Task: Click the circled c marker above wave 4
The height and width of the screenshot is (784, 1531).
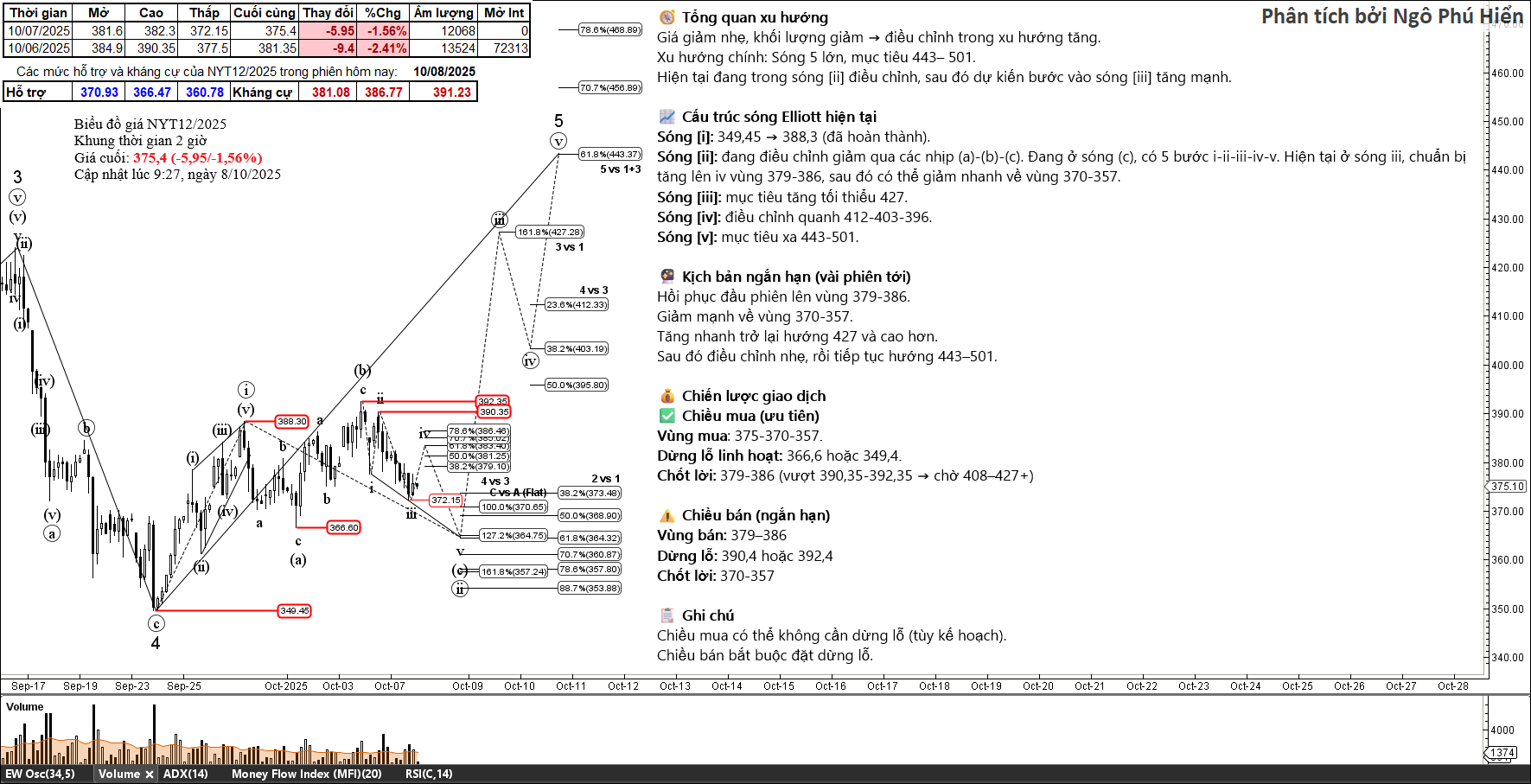Action: [x=156, y=623]
